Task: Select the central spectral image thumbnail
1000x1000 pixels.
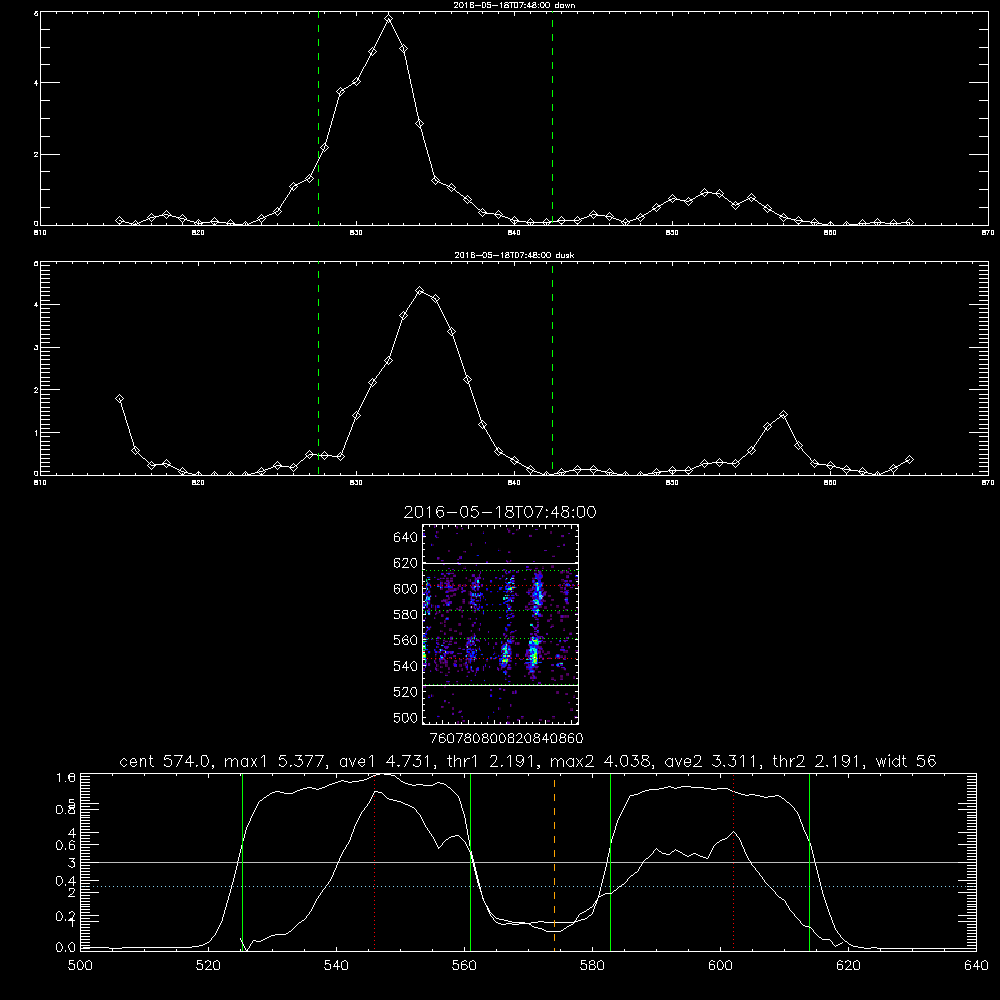Action: (500, 624)
